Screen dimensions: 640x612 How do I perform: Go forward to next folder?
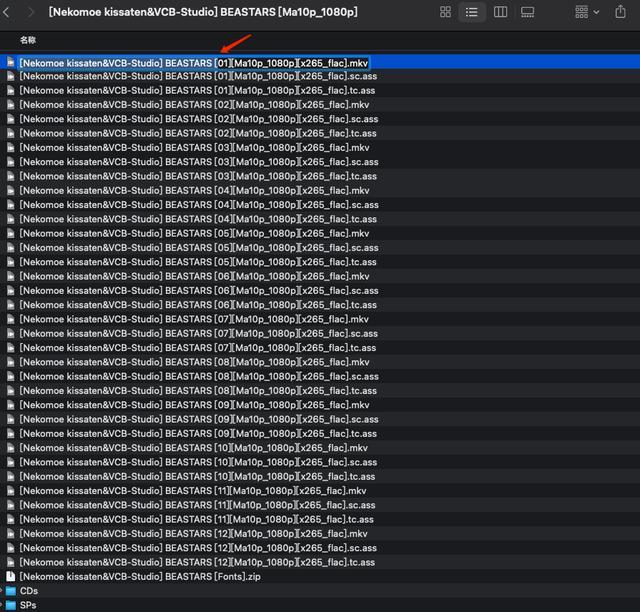pyautogui.click(x=30, y=12)
